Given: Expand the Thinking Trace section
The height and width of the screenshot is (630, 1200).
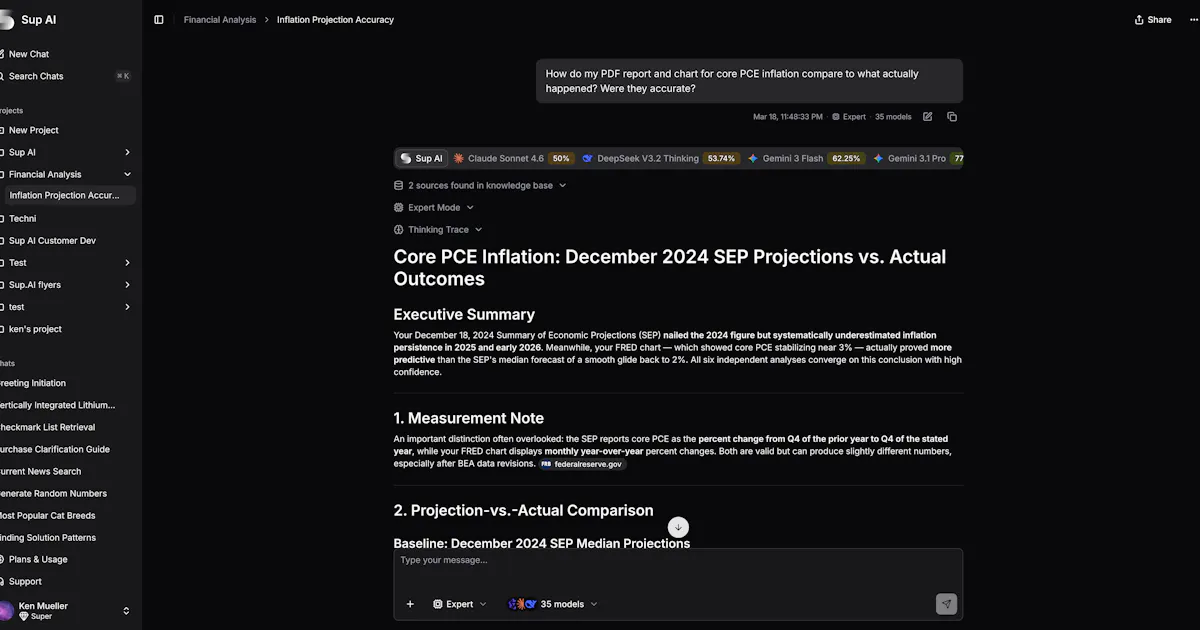Looking at the screenshot, I should (438, 229).
